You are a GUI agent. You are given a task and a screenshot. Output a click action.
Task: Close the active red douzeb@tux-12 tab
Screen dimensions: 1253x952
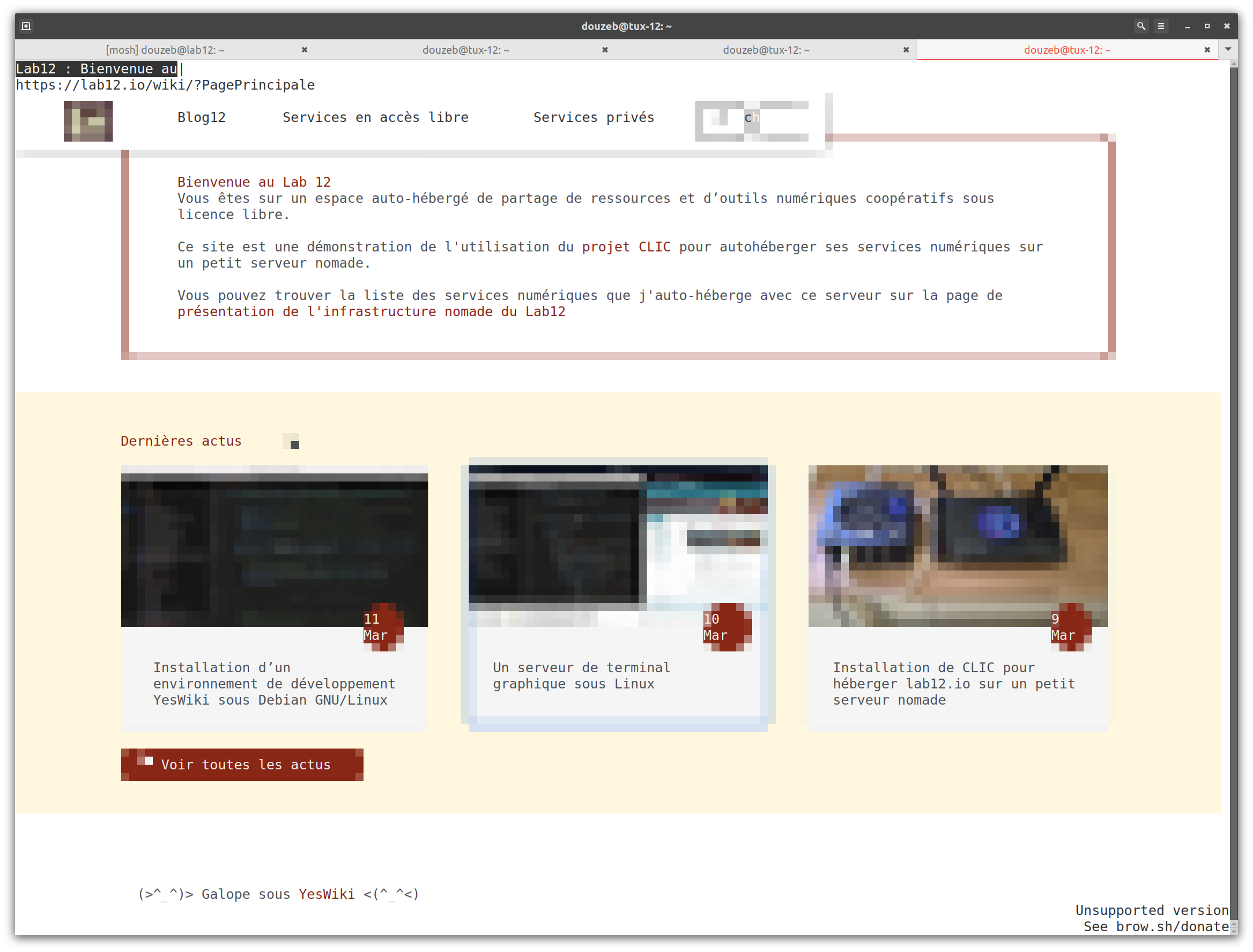coord(1207,50)
